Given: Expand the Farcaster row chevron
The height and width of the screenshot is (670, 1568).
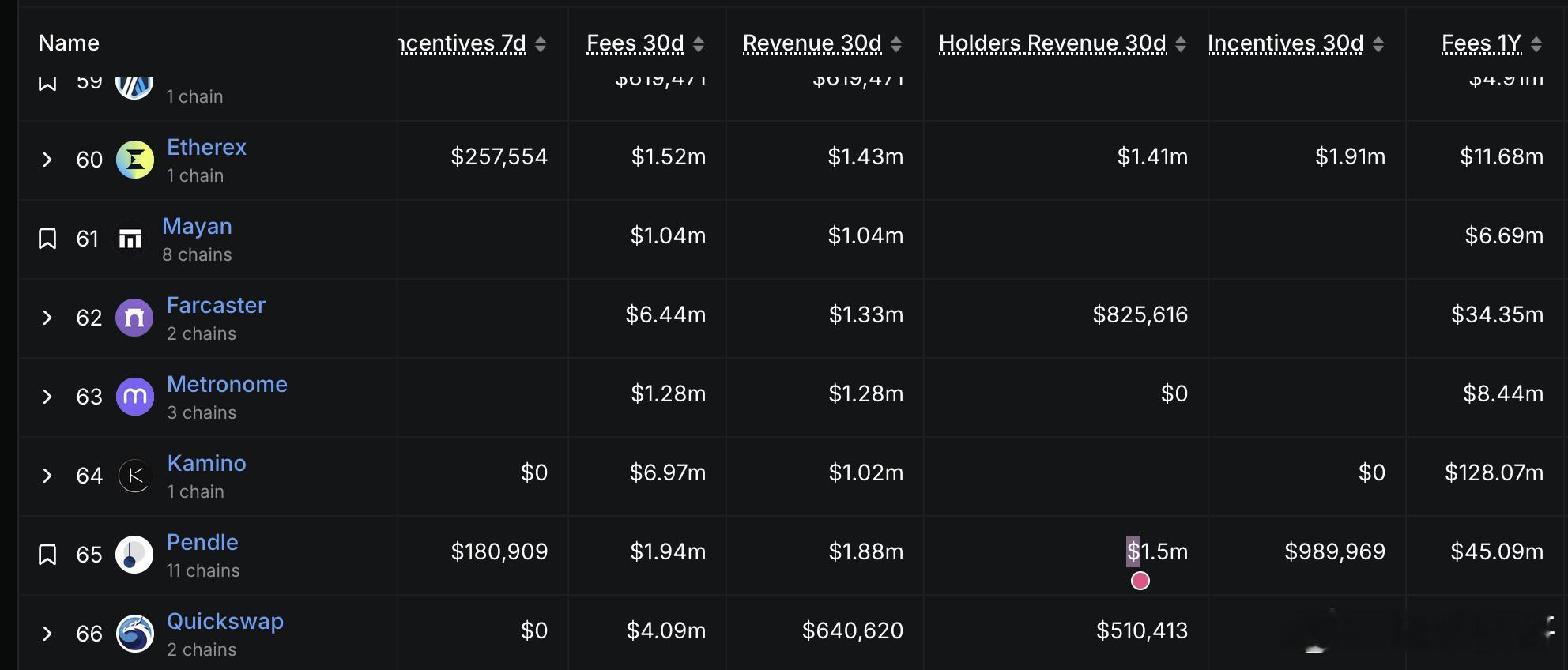Looking at the screenshot, I should pyautogui.click(x=47, y=318).
